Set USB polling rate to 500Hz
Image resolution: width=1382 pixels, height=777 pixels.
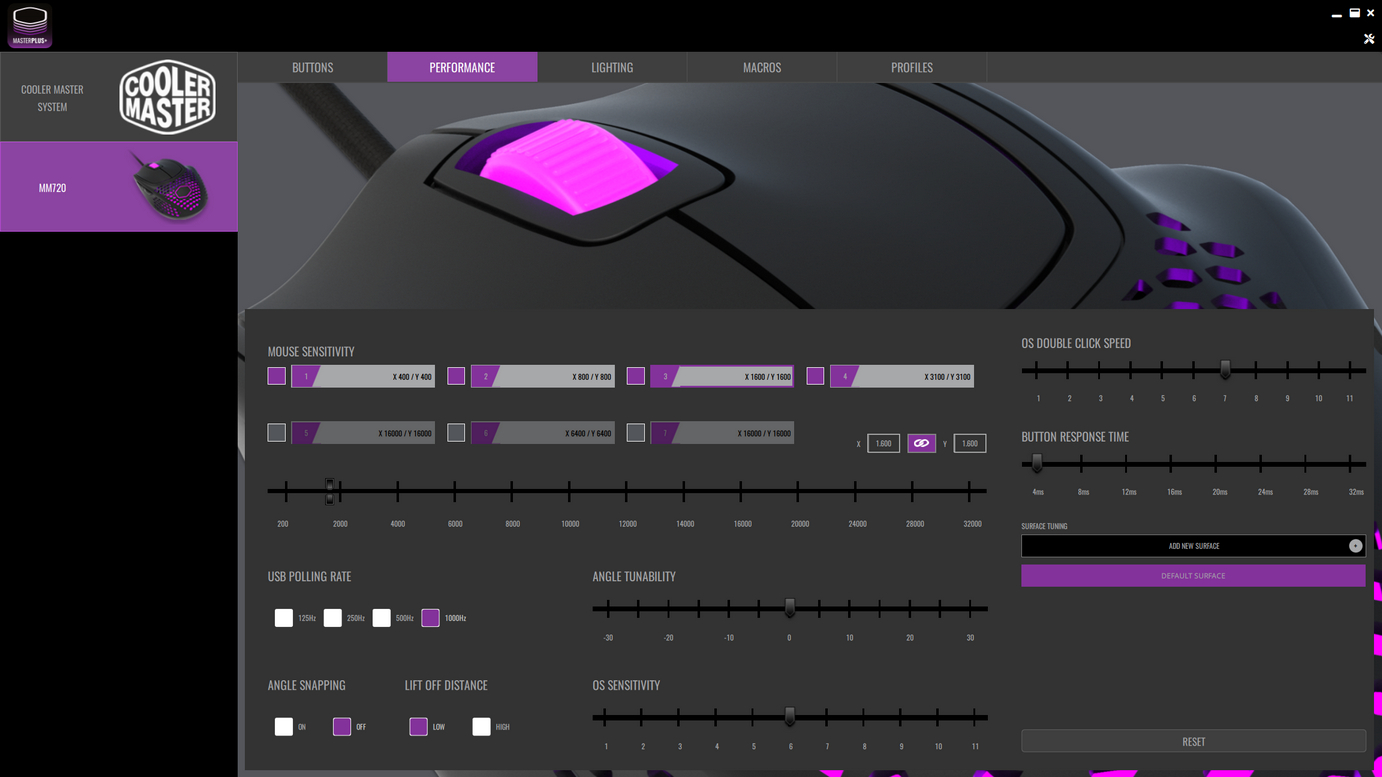click(x=382, y=618)
